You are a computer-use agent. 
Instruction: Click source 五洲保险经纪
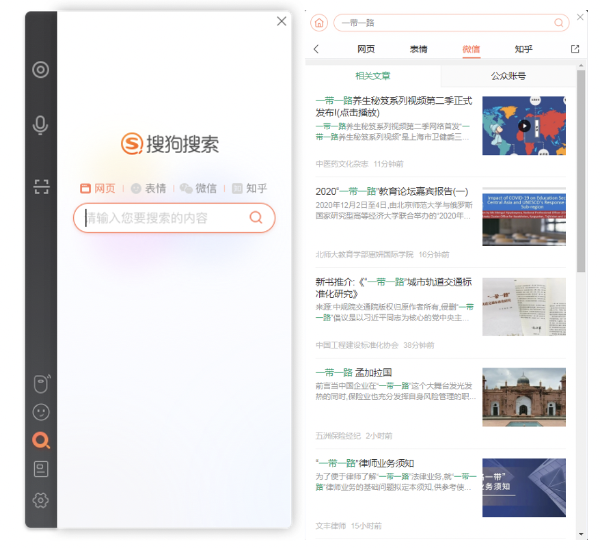(x=338, y=436)
